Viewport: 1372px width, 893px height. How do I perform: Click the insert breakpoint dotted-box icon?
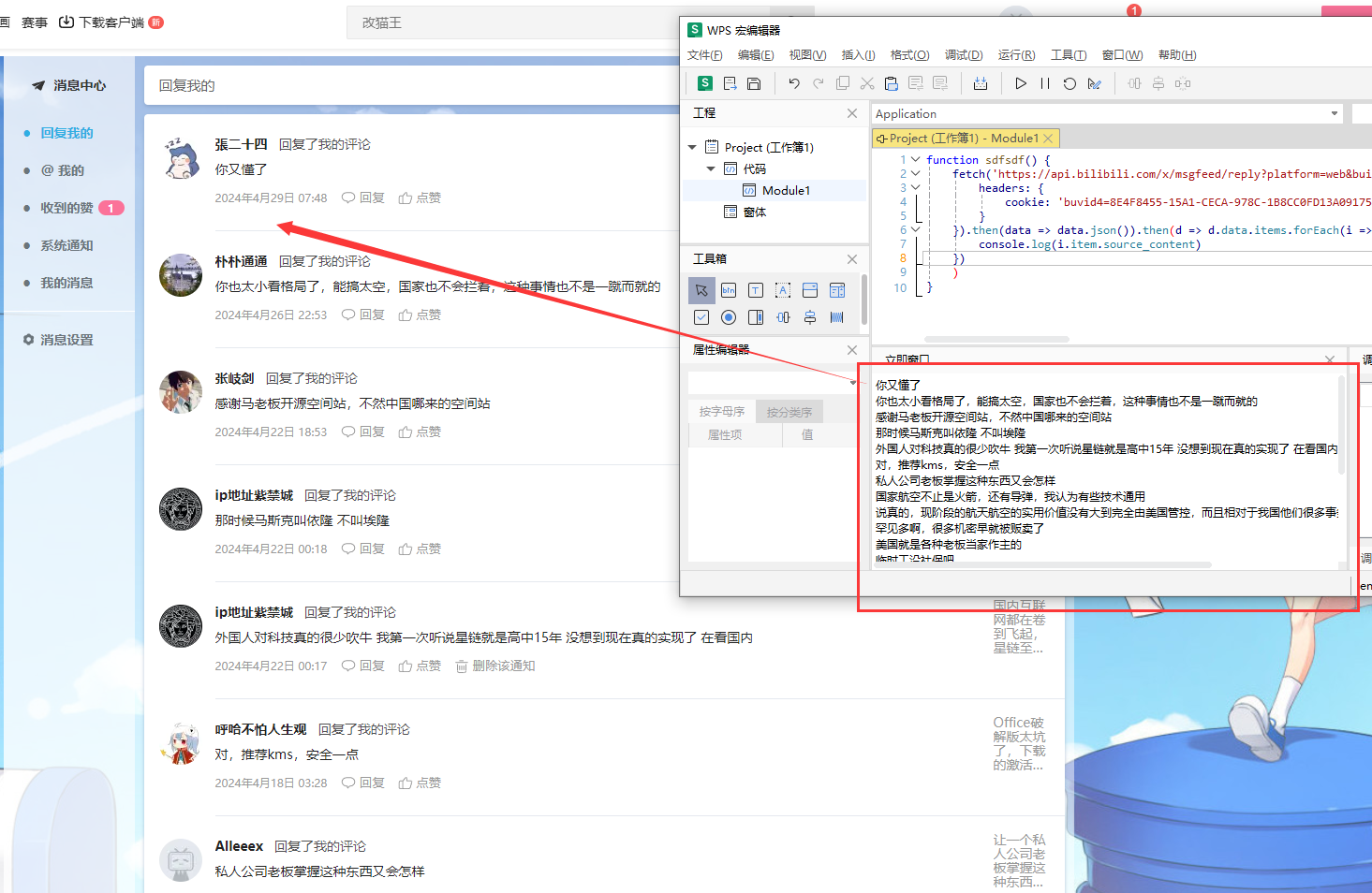pos(981,83)
